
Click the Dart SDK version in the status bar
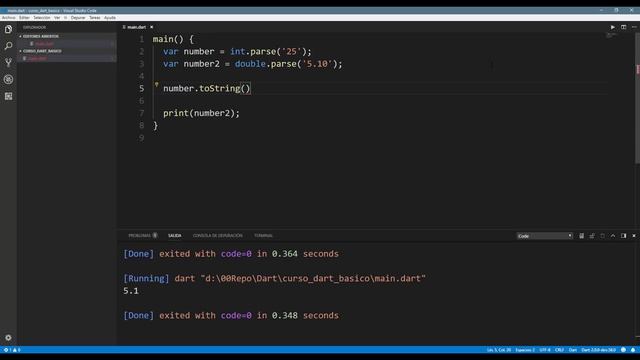[x=598, y=350]
